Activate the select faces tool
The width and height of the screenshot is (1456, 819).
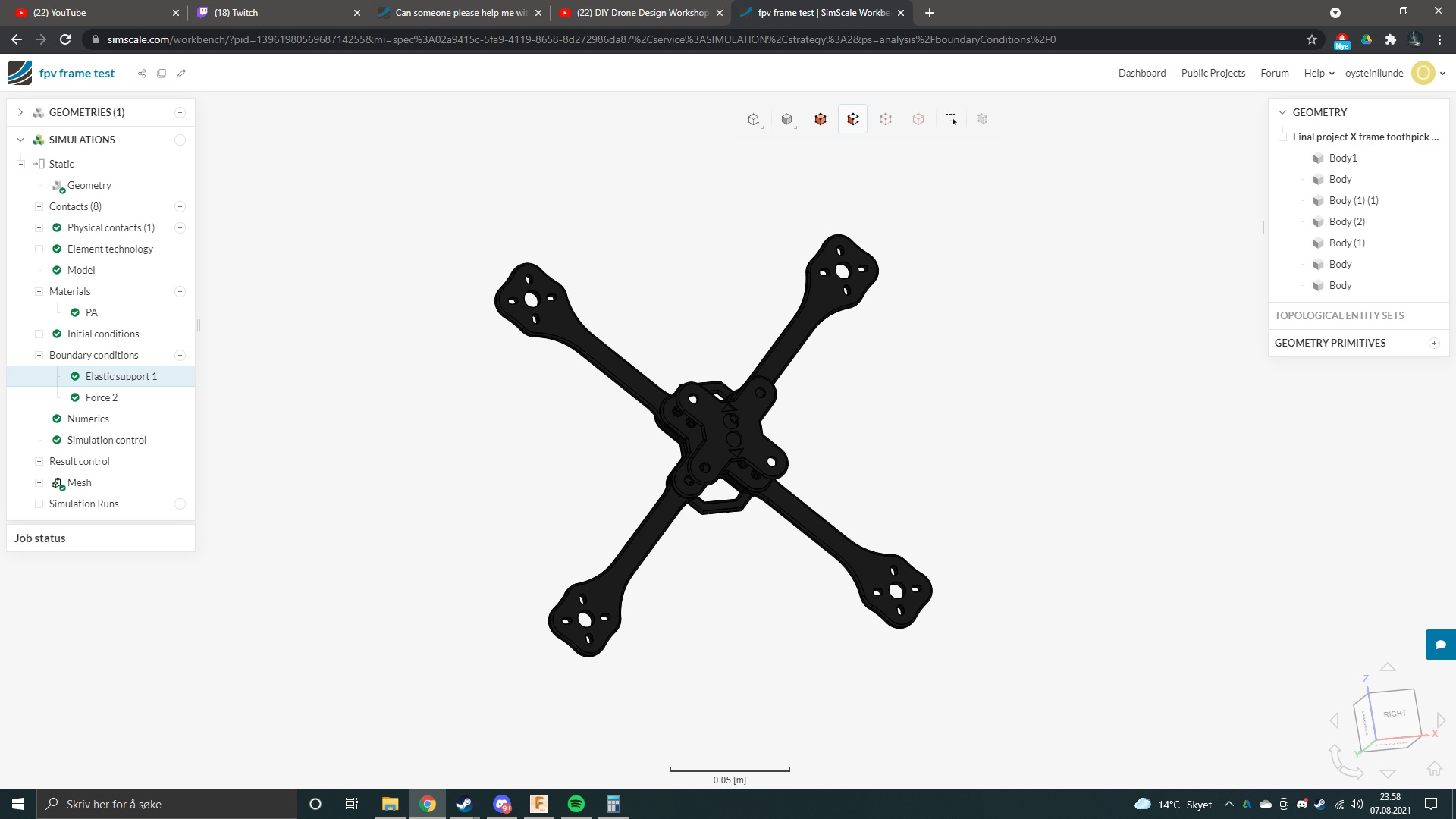coord(853,119)
